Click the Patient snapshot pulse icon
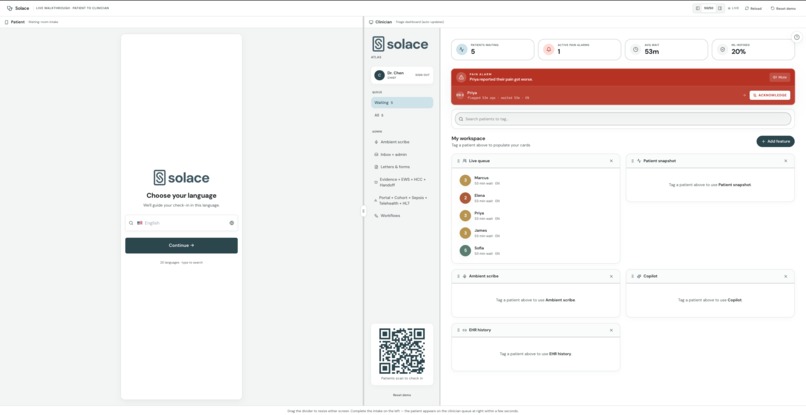Screen dimensions: 806x415 tap(639, 161)
